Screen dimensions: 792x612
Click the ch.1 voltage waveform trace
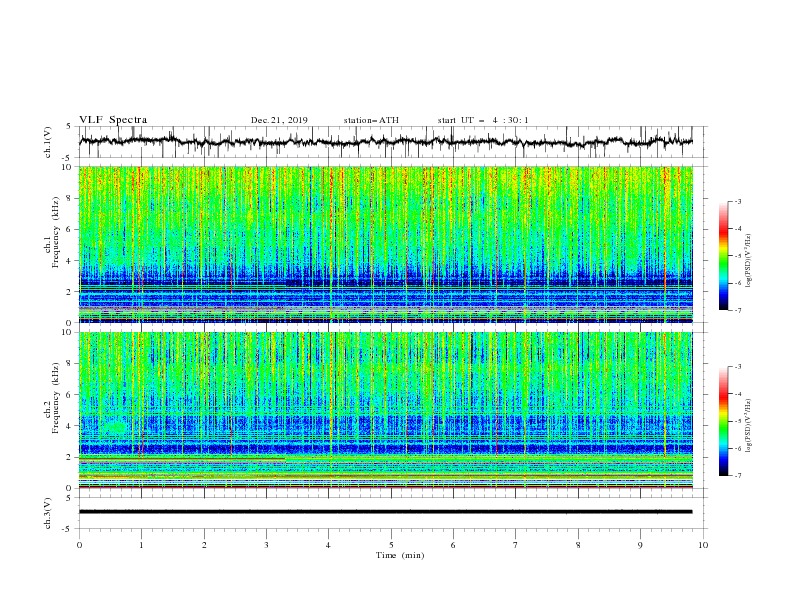point(386,142)
